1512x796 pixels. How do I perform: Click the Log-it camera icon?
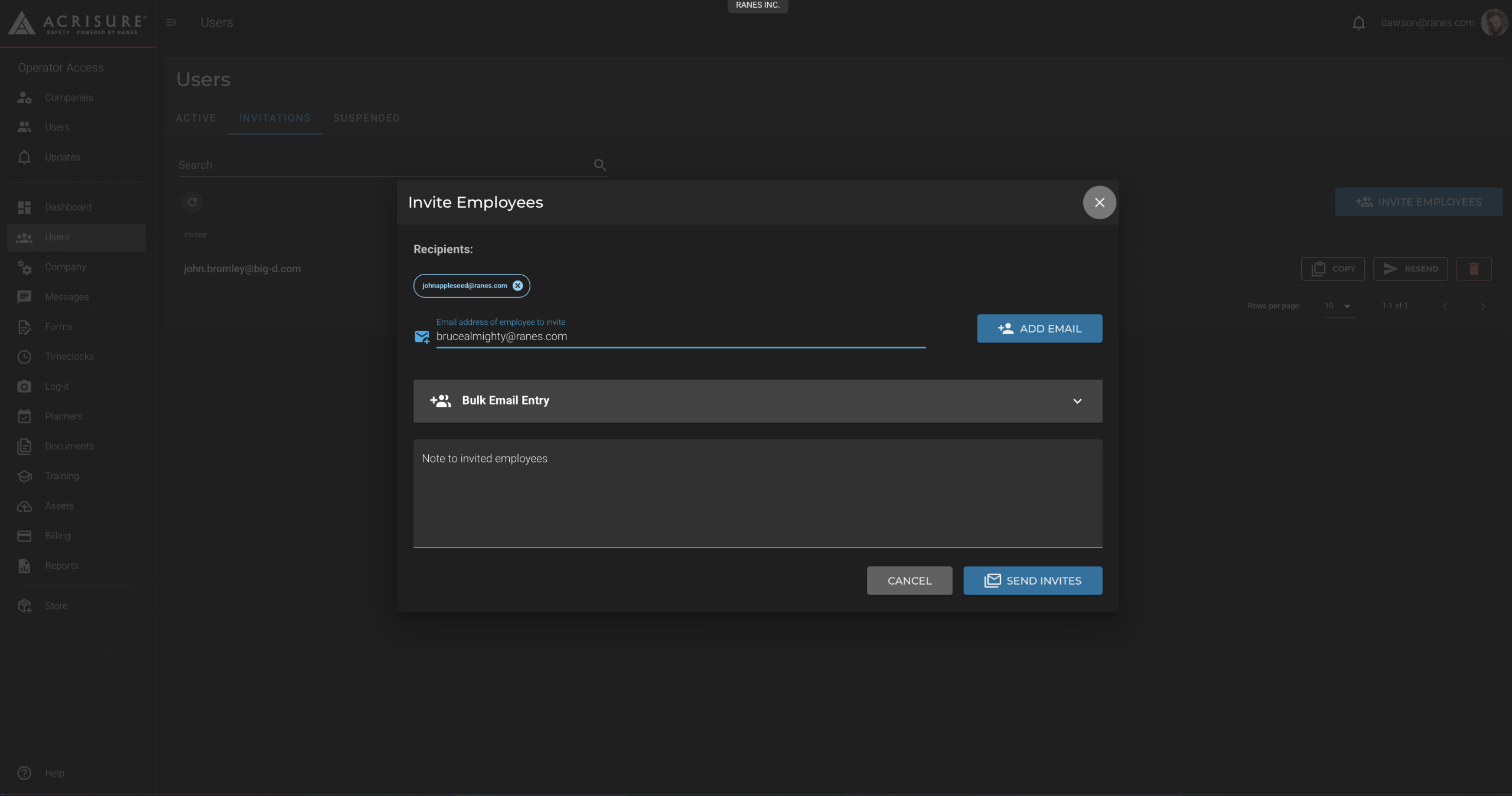click(x=24, y=386)
